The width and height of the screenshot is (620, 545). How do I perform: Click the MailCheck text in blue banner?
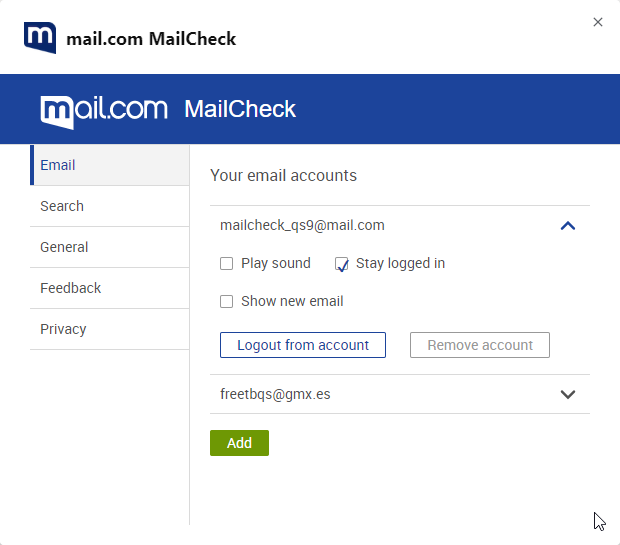(x=240, y=109)
